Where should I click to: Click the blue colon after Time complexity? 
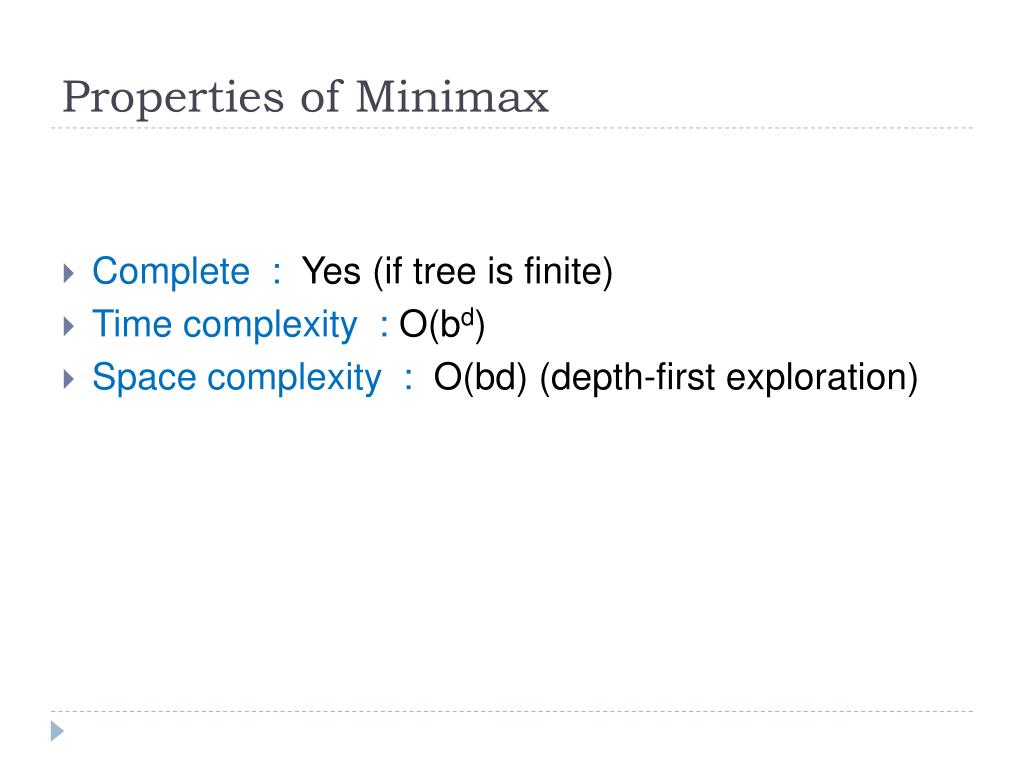(x=384, y=327)
